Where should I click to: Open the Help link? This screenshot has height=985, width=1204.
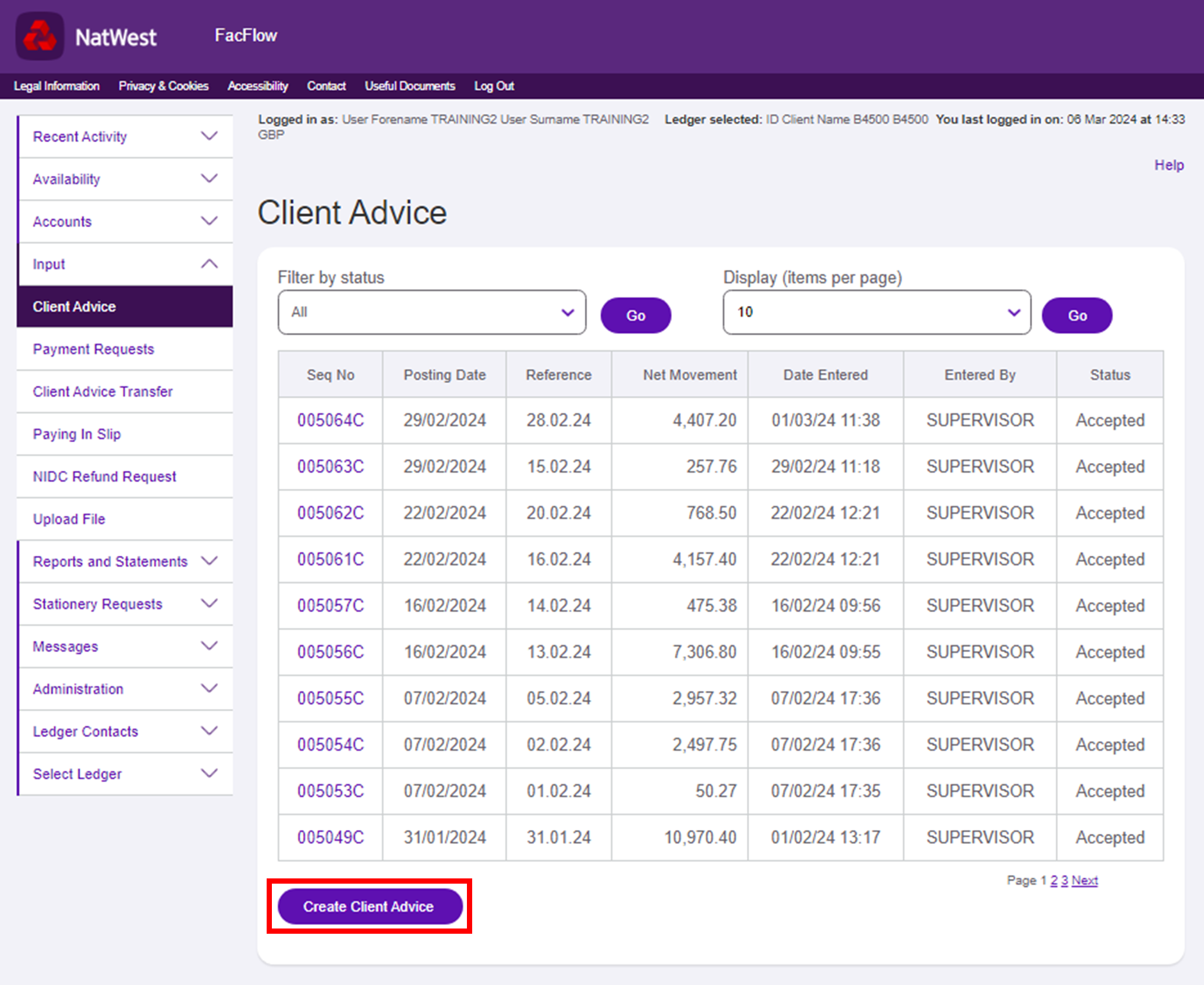[1168, 165]
